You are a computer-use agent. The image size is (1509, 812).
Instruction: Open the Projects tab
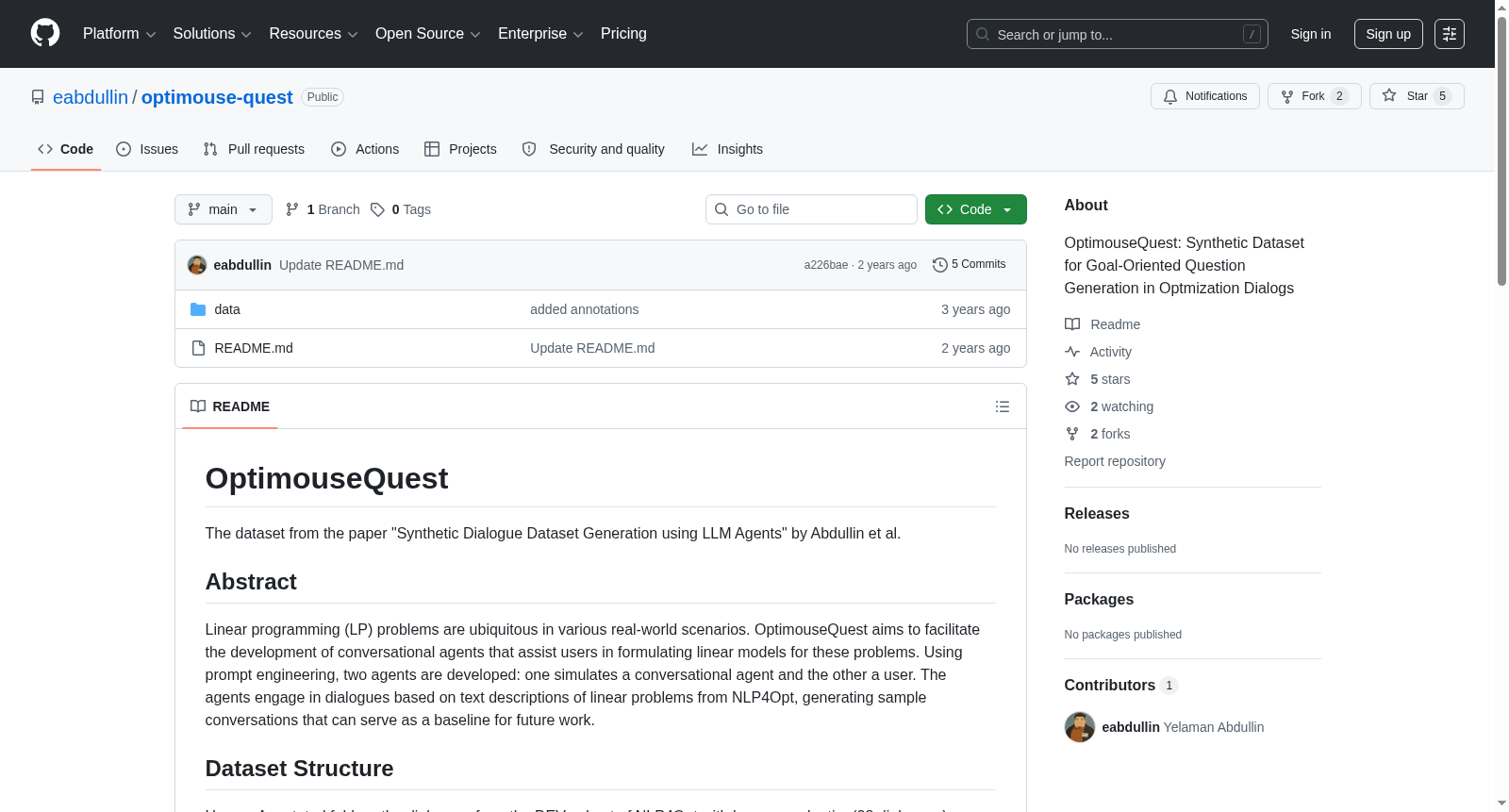point(460,149)
